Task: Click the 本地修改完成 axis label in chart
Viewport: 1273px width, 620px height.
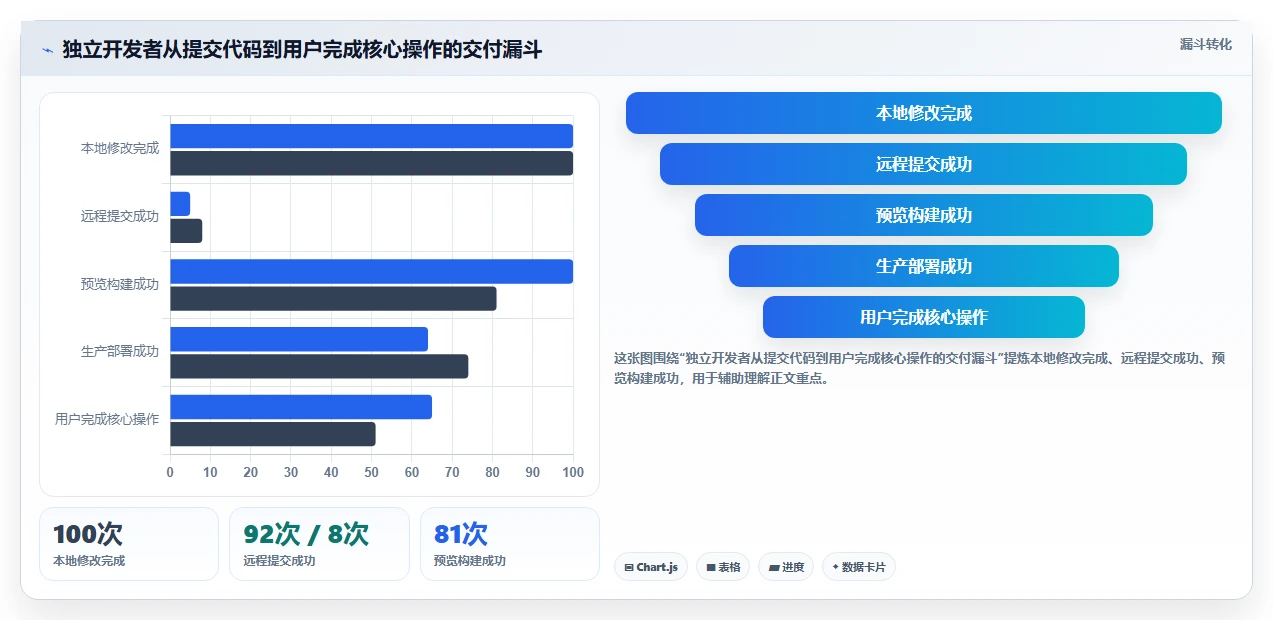Action: (120, 148)
